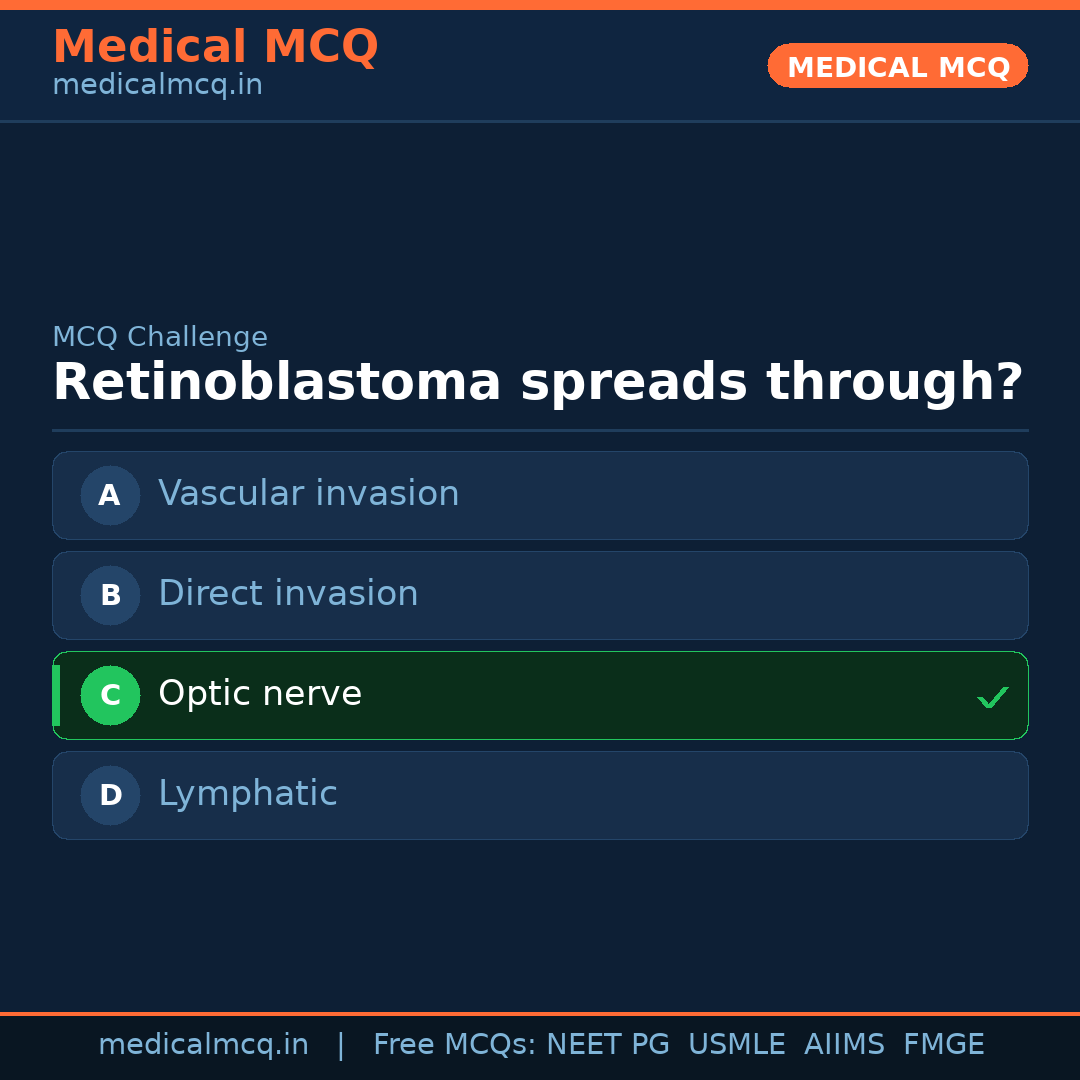
Task: Click the letter D option circle
Action: (110, 795)
